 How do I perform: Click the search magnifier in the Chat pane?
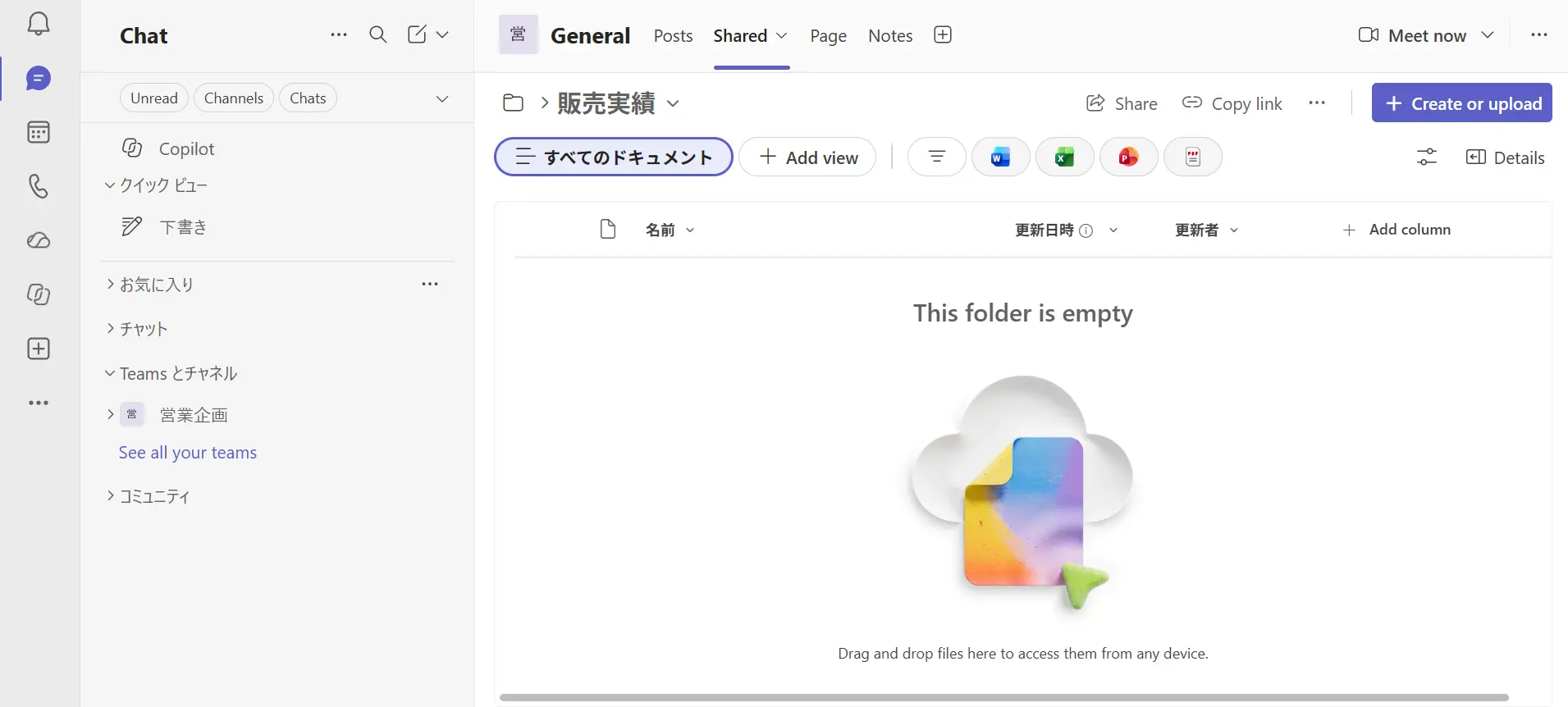(378, 34)
